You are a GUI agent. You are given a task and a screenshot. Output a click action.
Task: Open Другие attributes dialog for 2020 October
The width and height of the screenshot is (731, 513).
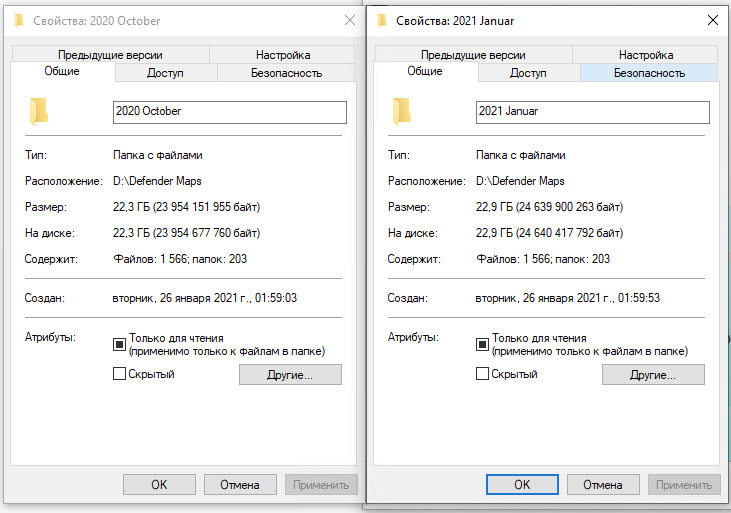290,375
